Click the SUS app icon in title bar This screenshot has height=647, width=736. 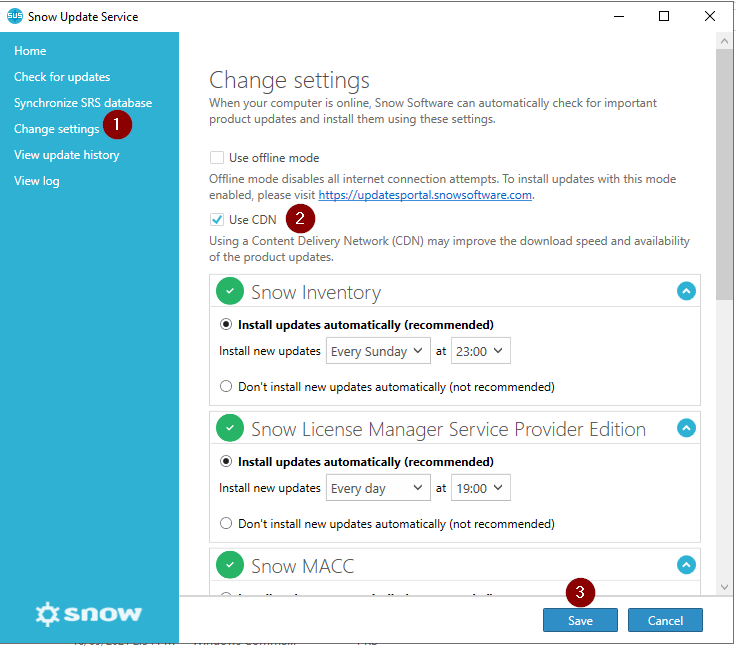point(15,16)
